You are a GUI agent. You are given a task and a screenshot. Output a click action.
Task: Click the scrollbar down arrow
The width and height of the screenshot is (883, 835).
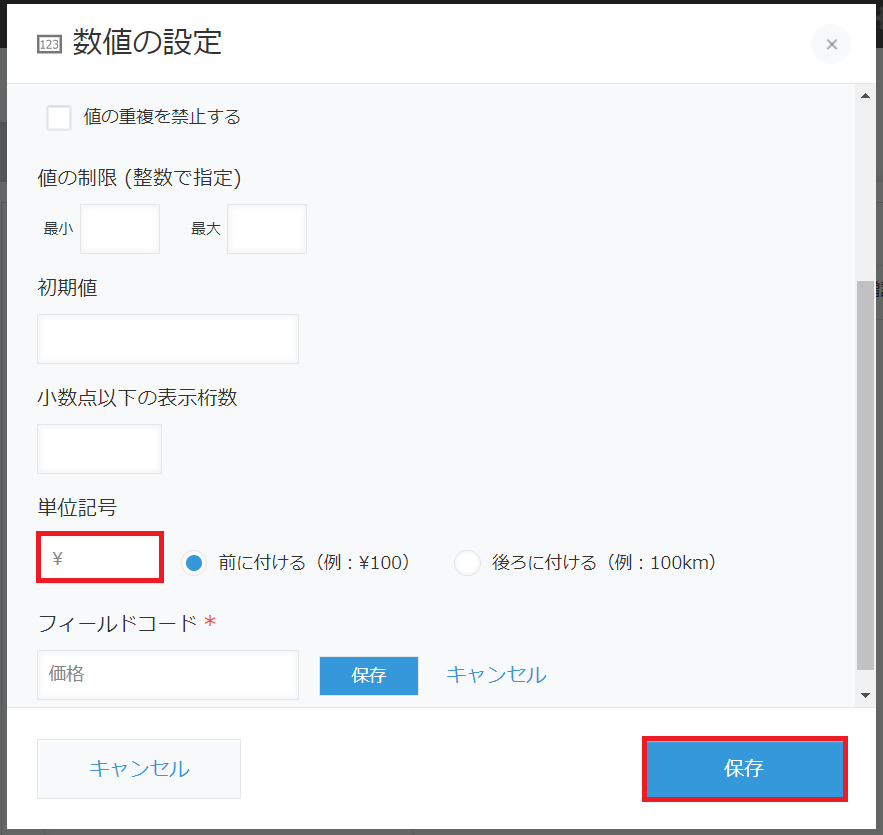[866, 695]
